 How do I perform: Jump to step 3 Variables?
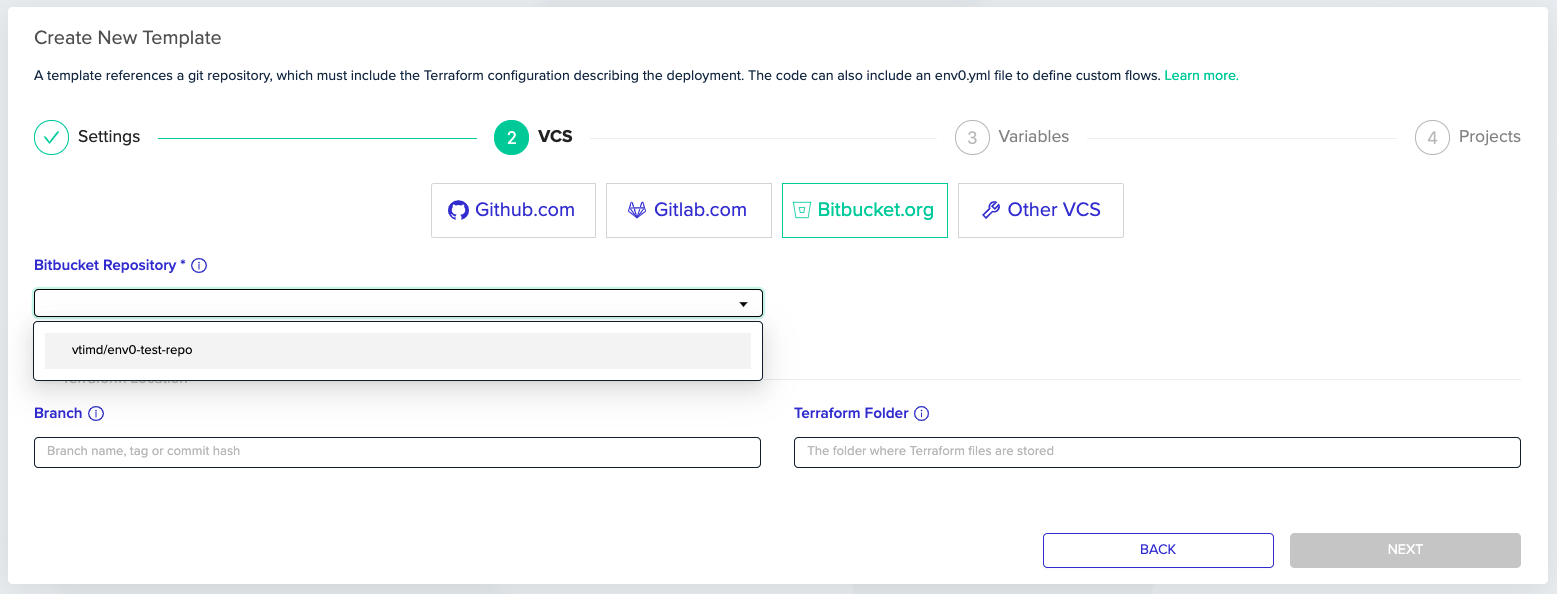1012,137
